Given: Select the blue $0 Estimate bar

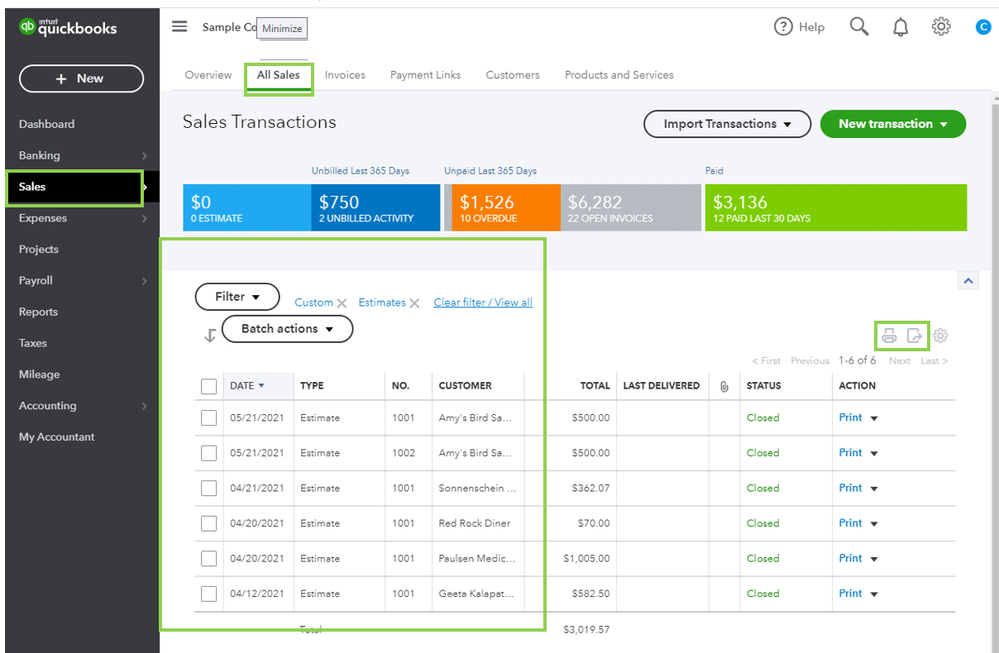Looking at the screenshot, I should click(247, 208).
